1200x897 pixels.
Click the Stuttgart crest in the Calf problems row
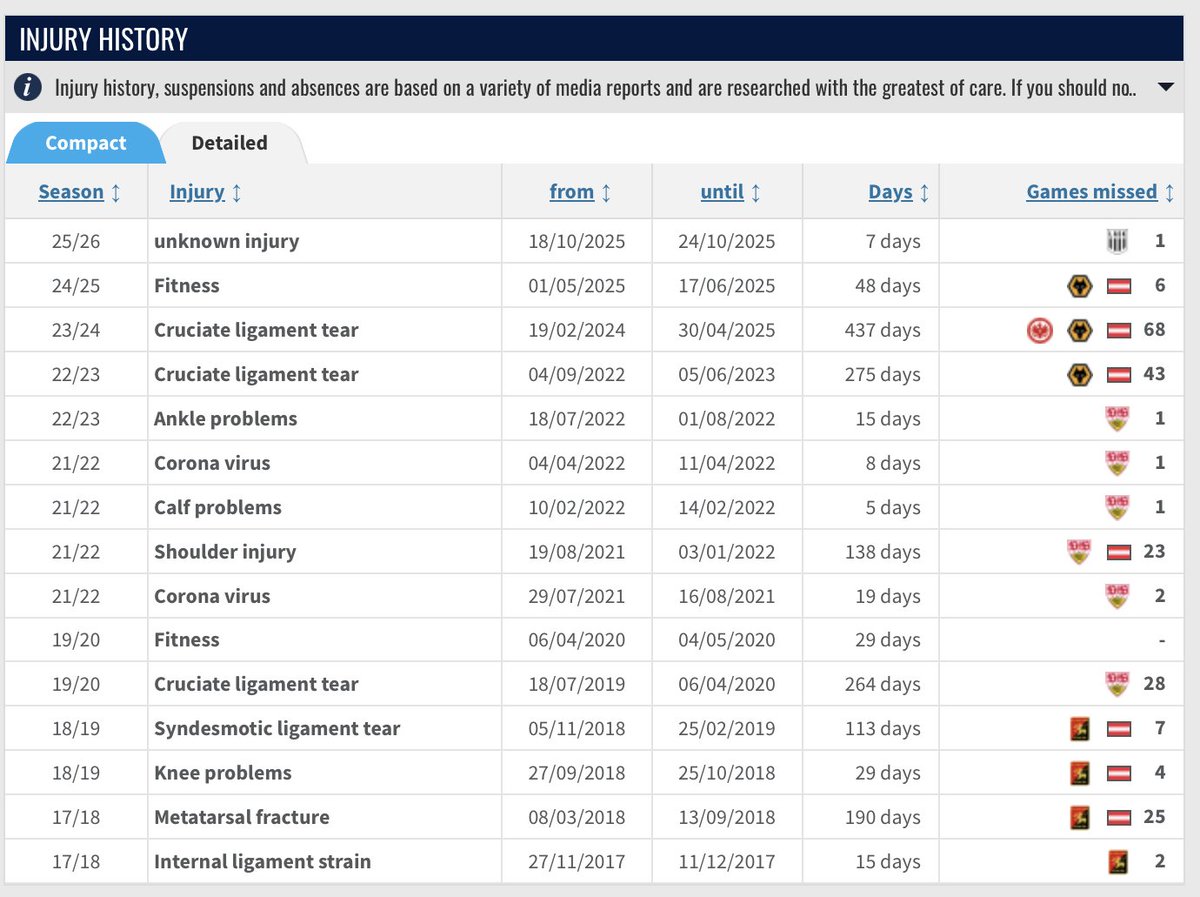tap(1118, 507)
